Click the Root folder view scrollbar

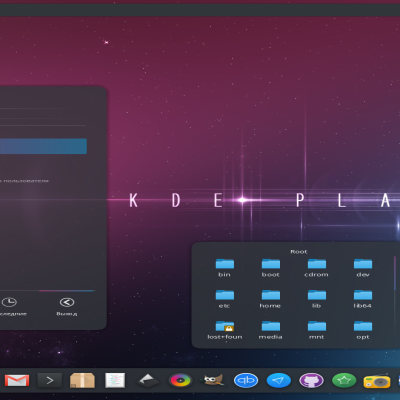(x=395, y=273)
